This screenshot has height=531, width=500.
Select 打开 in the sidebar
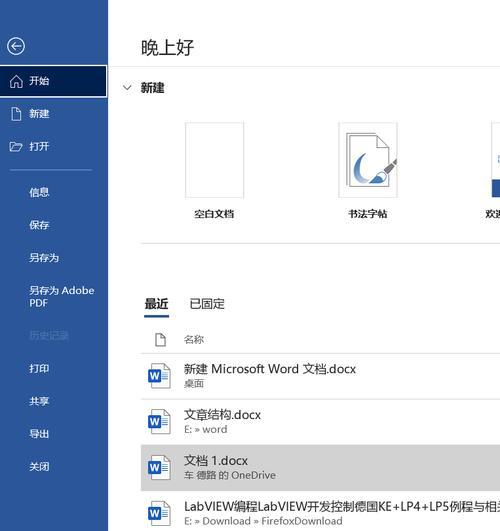tap(53, 147)
